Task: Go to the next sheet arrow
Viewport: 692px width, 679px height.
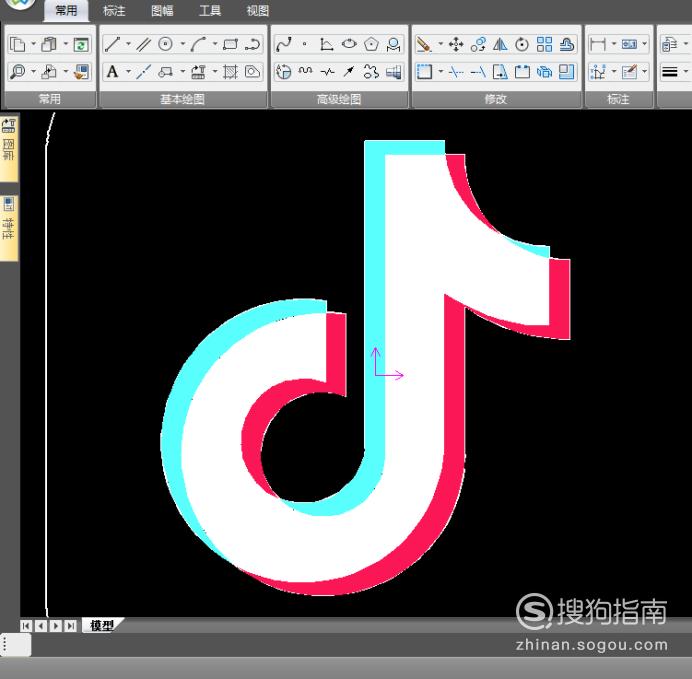Action: [x=56, y=626]
